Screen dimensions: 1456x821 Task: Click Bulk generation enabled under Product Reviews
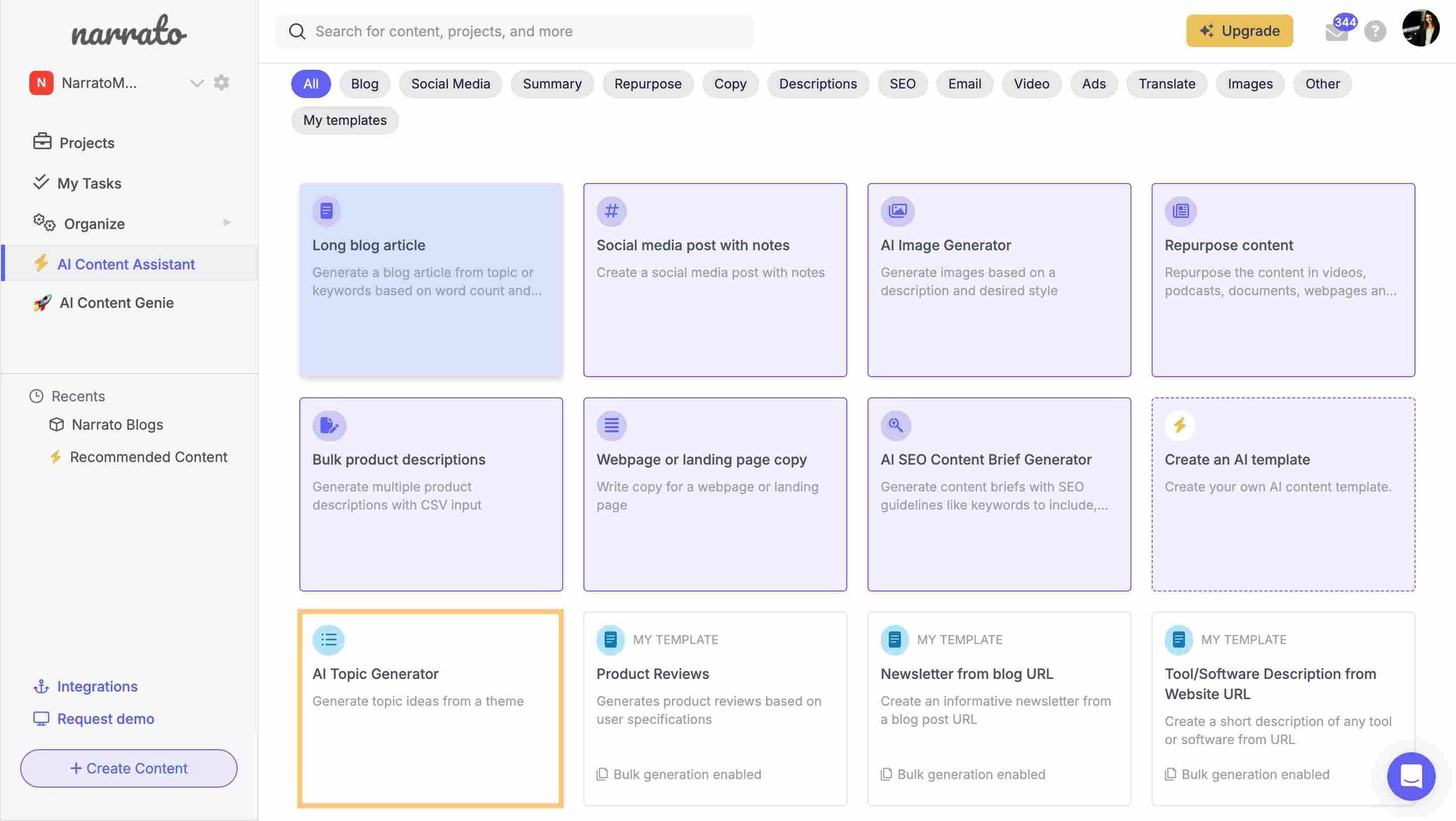tap(679, 774)
